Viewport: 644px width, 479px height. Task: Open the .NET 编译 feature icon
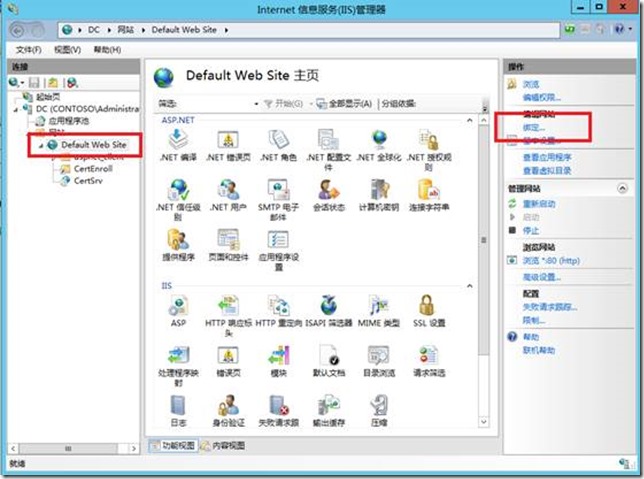[178, 145]
